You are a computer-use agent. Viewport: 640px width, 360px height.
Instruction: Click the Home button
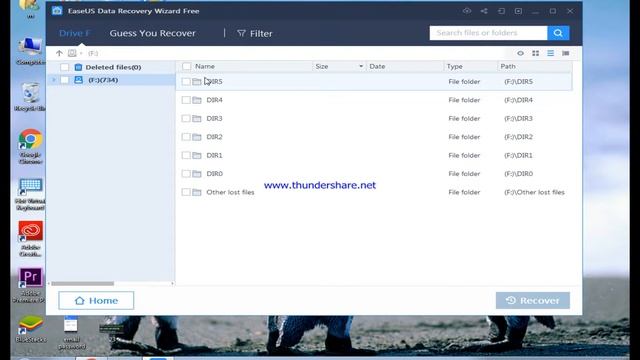tap(96, 300)
